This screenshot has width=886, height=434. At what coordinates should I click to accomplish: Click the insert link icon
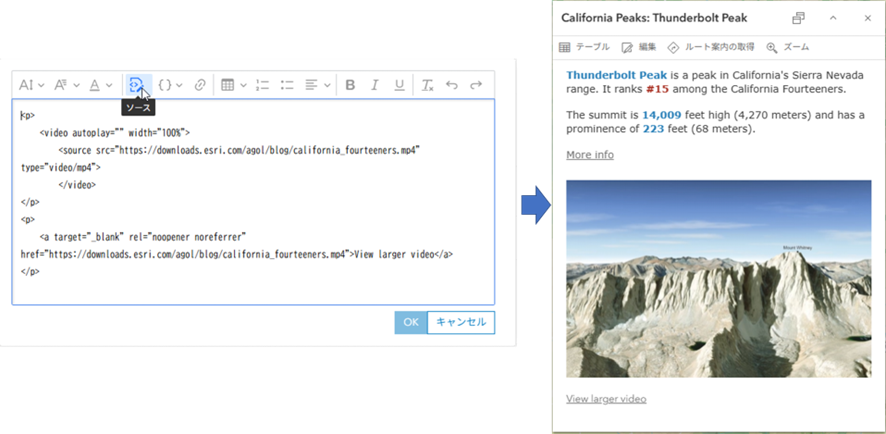tap(200, 85)
